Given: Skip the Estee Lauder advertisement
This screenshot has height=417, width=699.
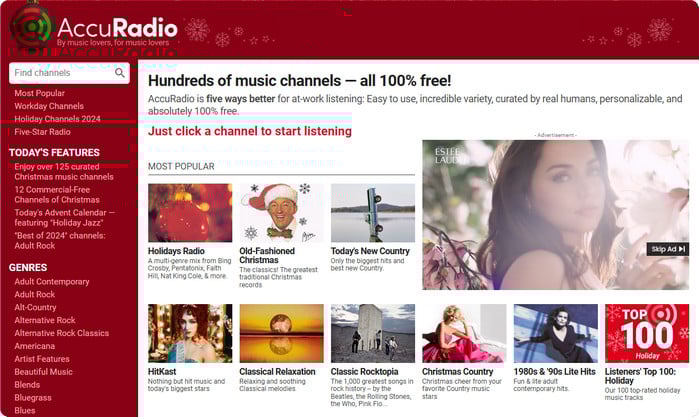Looking at the screenshot, I should (667, 249).
